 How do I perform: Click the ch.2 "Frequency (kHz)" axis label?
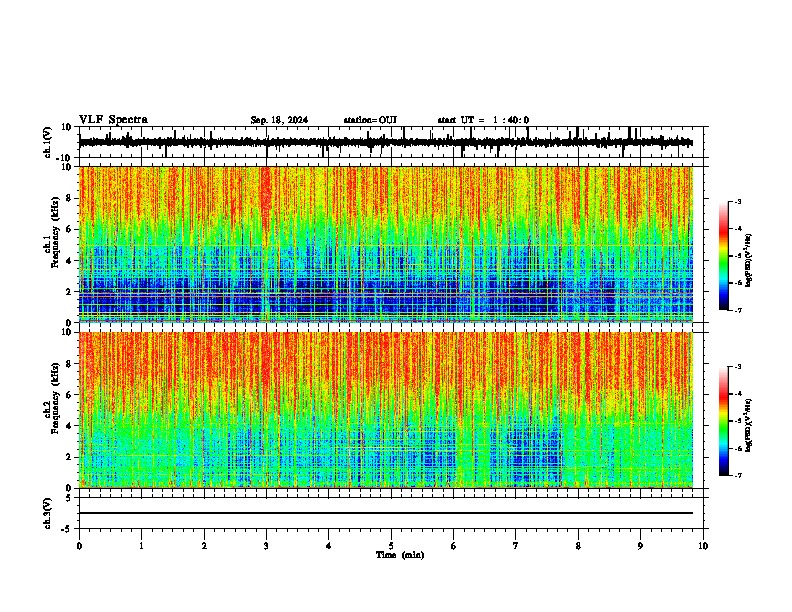point(54,398)
